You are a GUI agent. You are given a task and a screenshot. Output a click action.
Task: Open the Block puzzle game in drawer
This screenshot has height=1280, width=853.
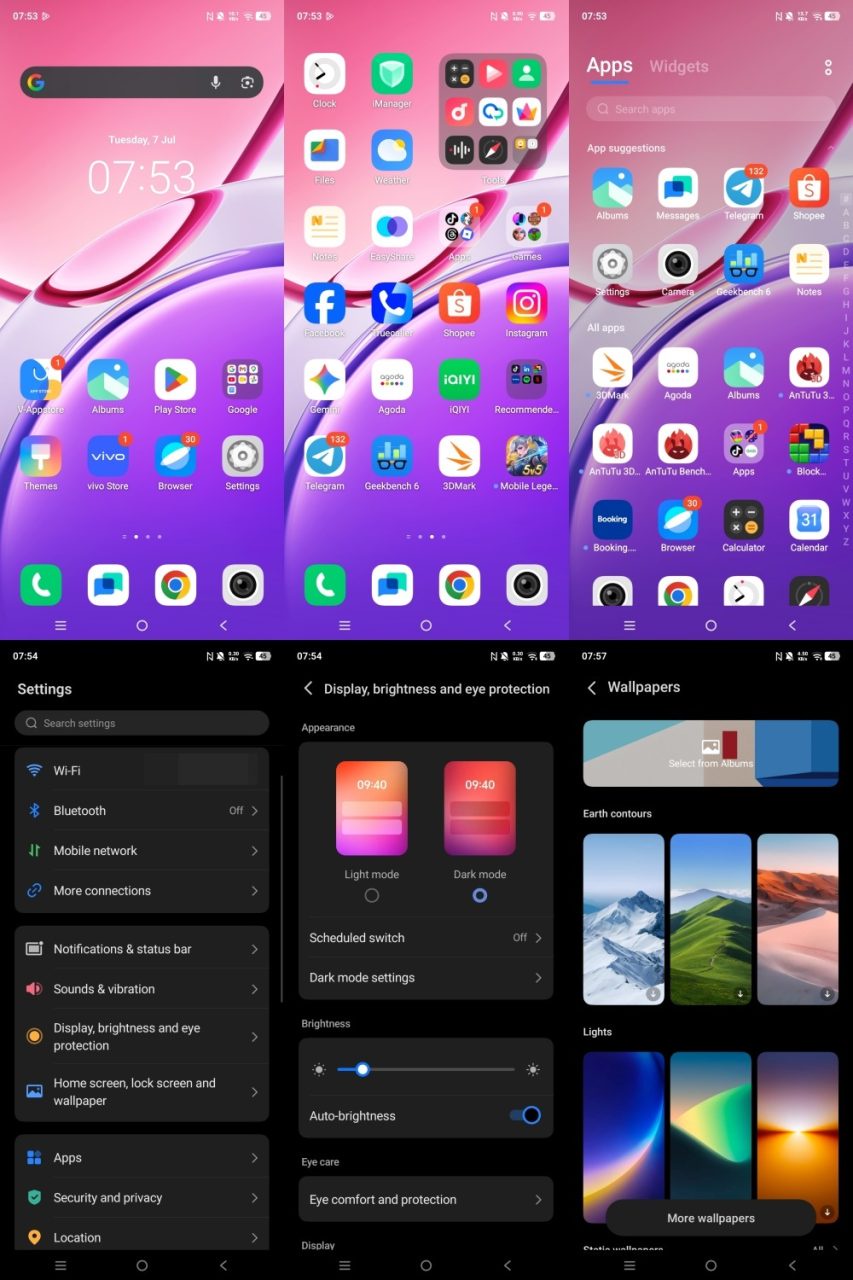(x=809, y=443)
